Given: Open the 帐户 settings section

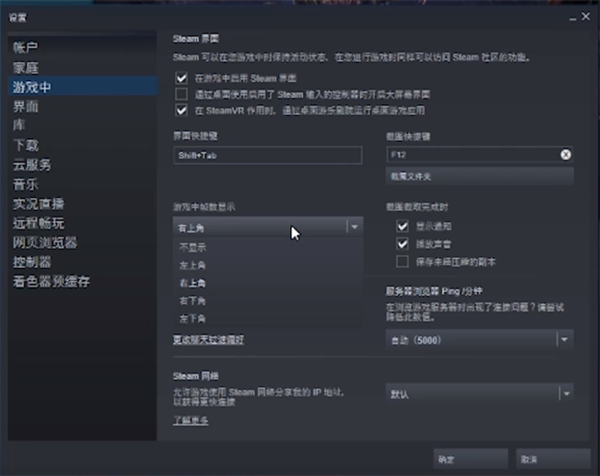Looking at the screenshot, I should [x=26, y=48].
